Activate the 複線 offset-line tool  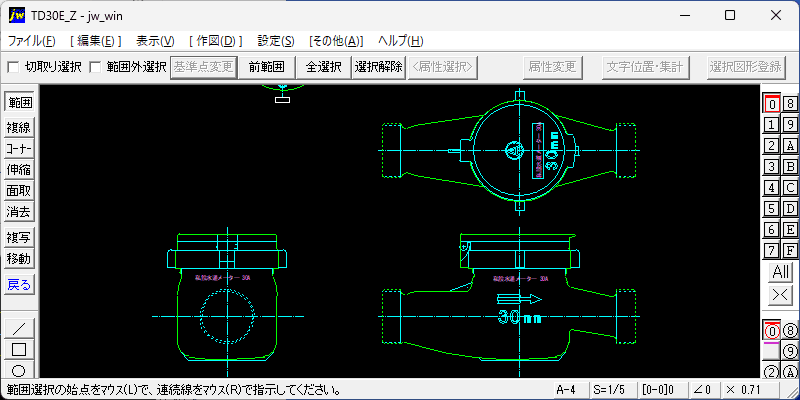pos(19,128)
